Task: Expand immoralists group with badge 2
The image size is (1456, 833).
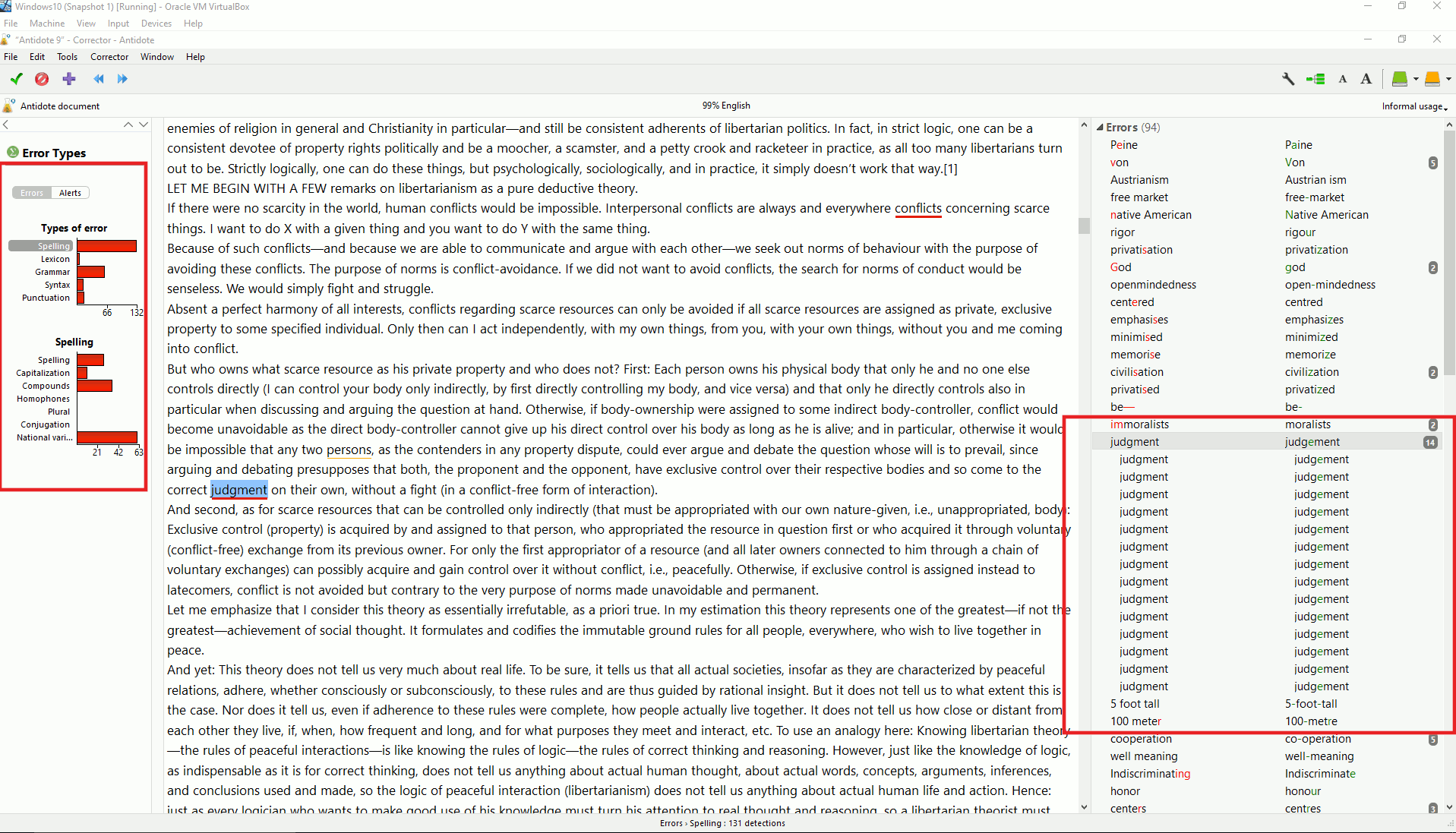Action: point(1432,425)
